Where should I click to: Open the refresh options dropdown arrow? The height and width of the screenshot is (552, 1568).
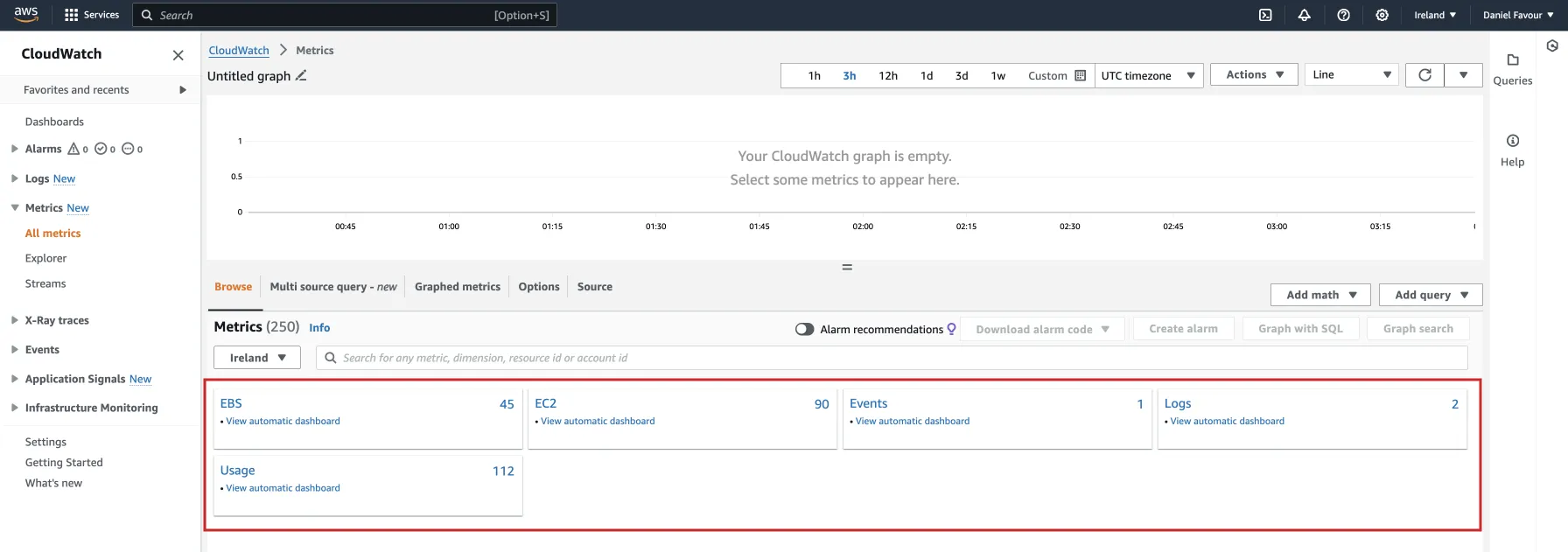click(x=1463, y=75)
